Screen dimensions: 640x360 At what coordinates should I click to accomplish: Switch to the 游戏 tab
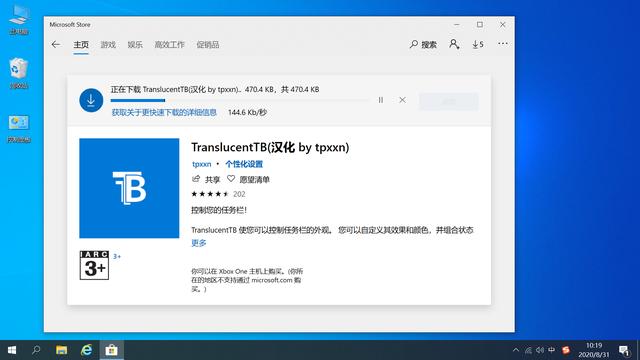point(108,44)
